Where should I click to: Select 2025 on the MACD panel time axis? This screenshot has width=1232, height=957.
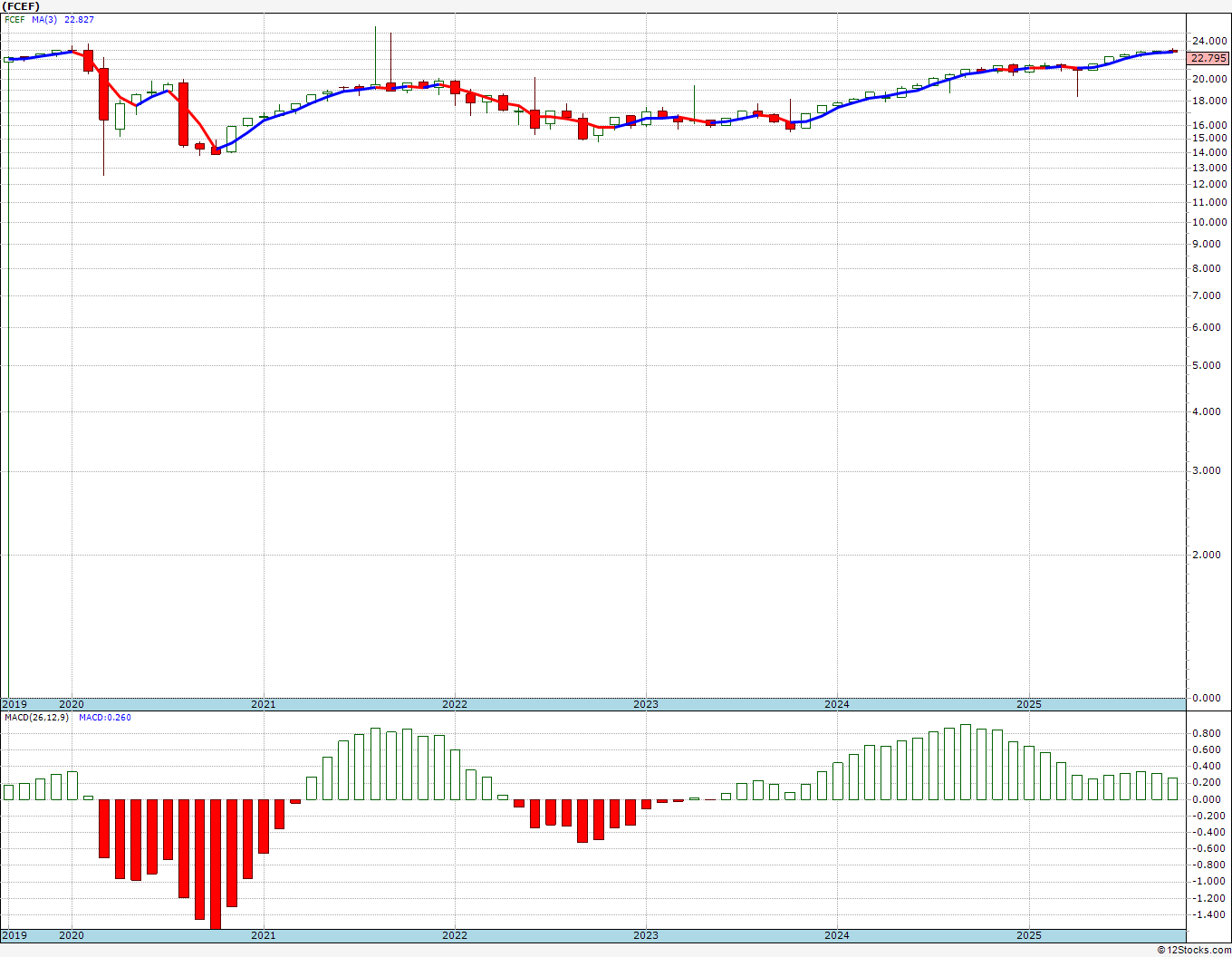[x=1029, y=935]
